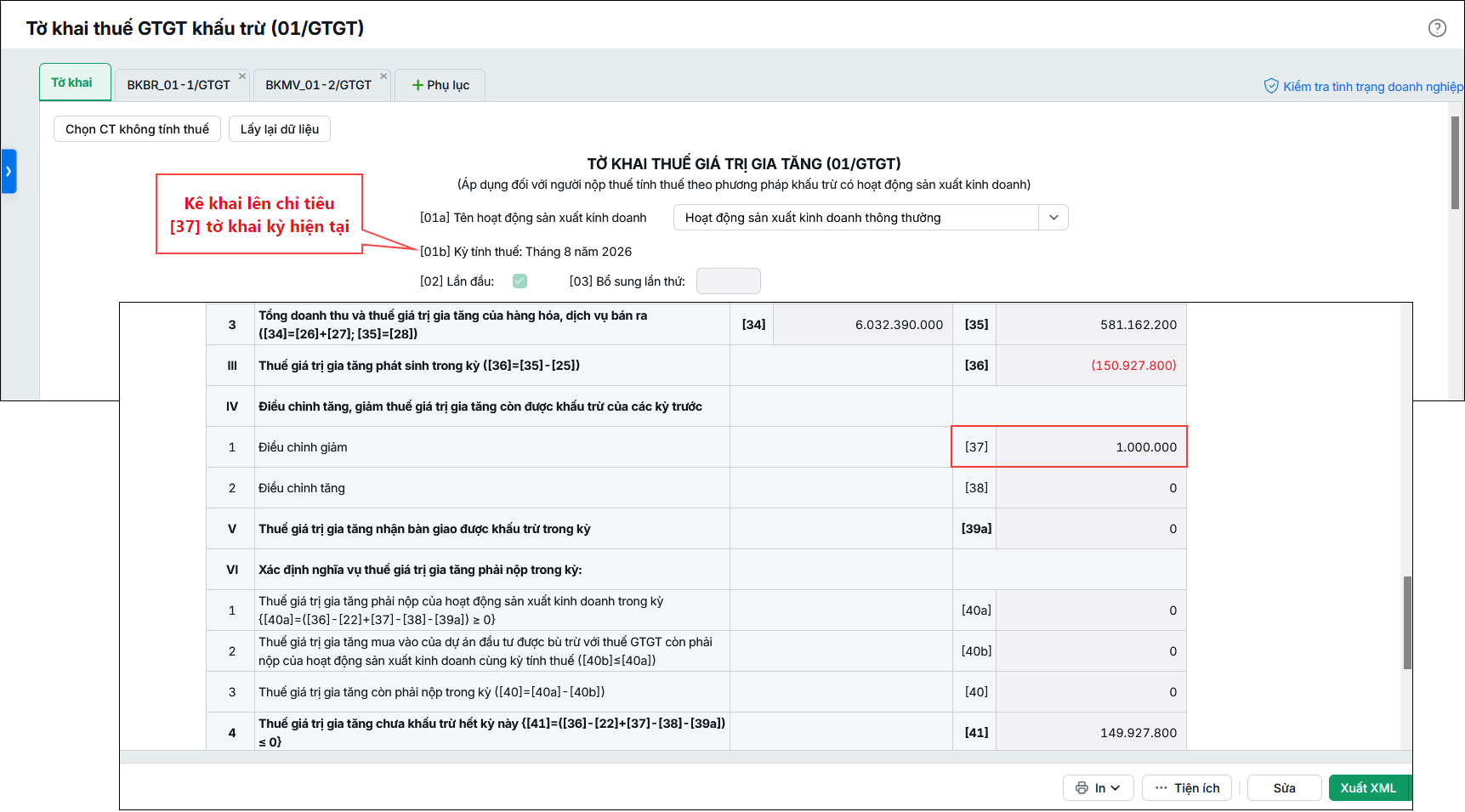Expand the blue left sidebar arrow

[9, 171]
